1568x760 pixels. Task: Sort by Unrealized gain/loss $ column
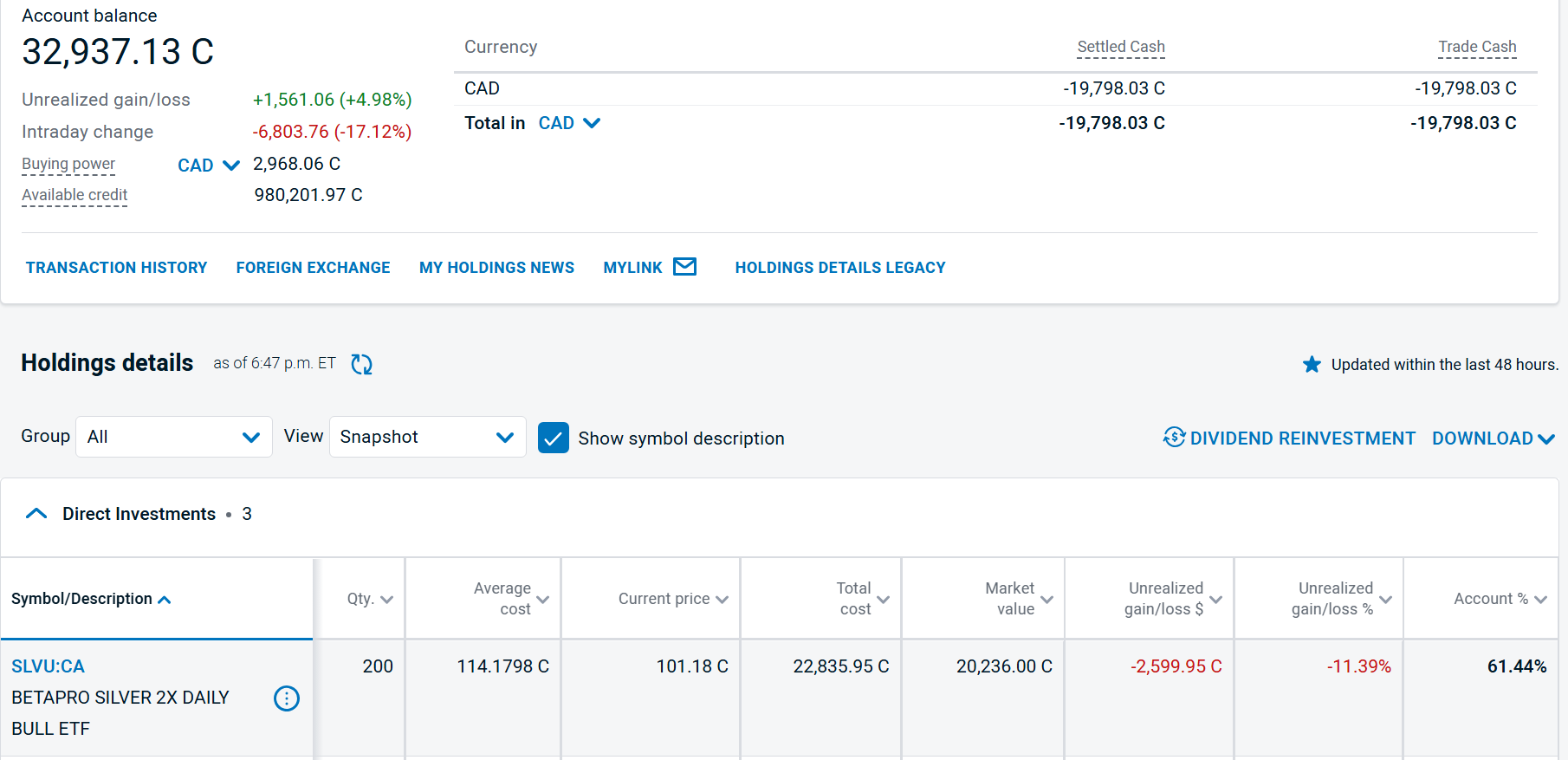click(1173, 599)
